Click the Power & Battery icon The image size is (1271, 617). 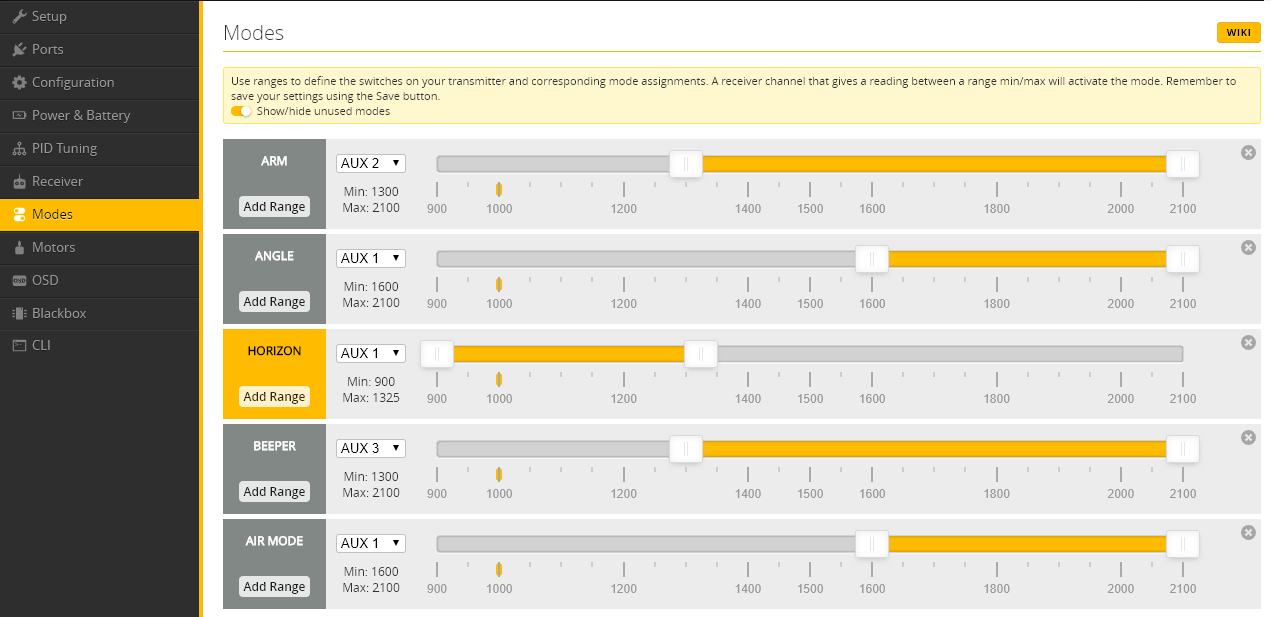(19, 115)
